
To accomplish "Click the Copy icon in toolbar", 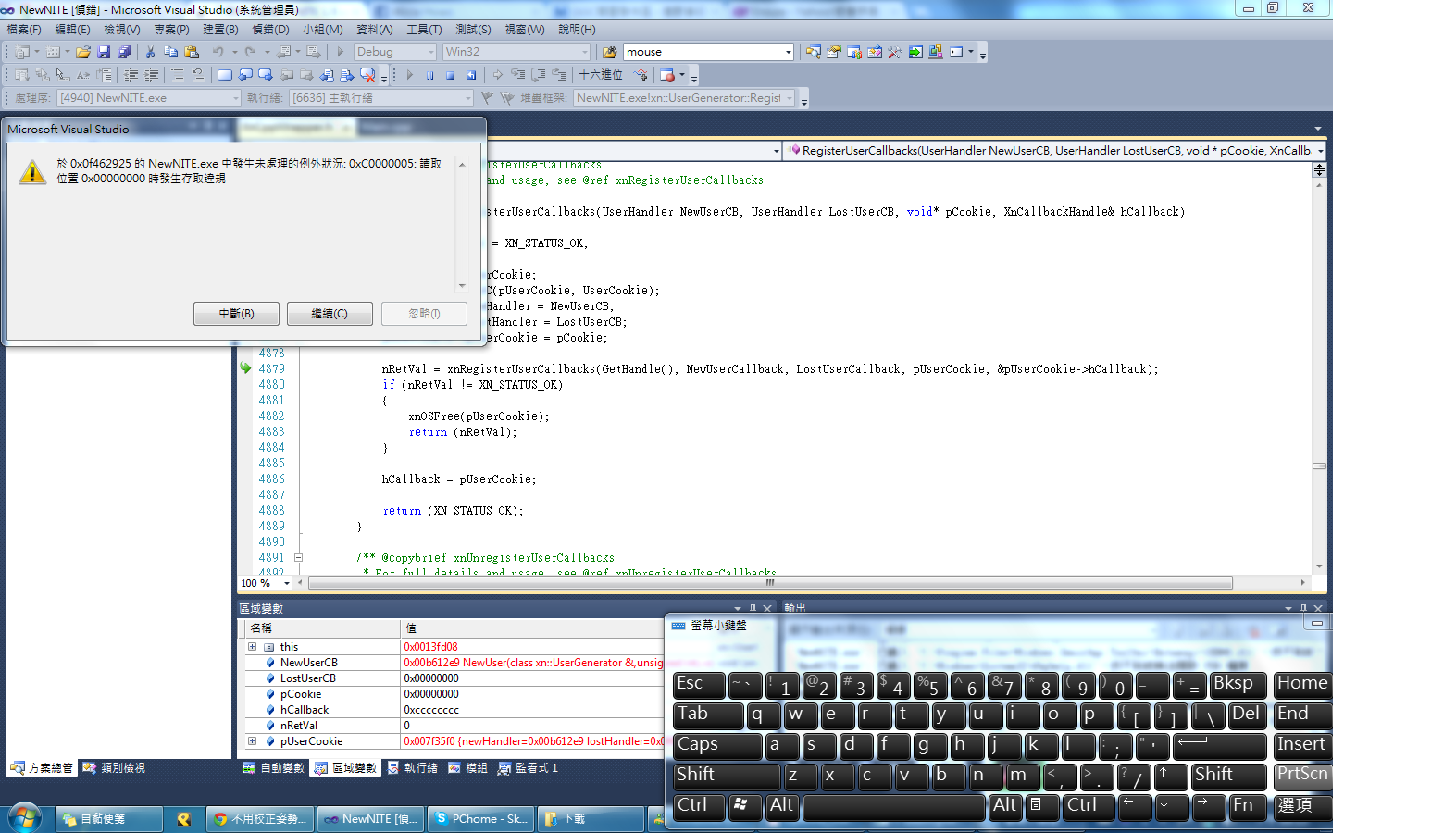I will click(x=170, y=52).
